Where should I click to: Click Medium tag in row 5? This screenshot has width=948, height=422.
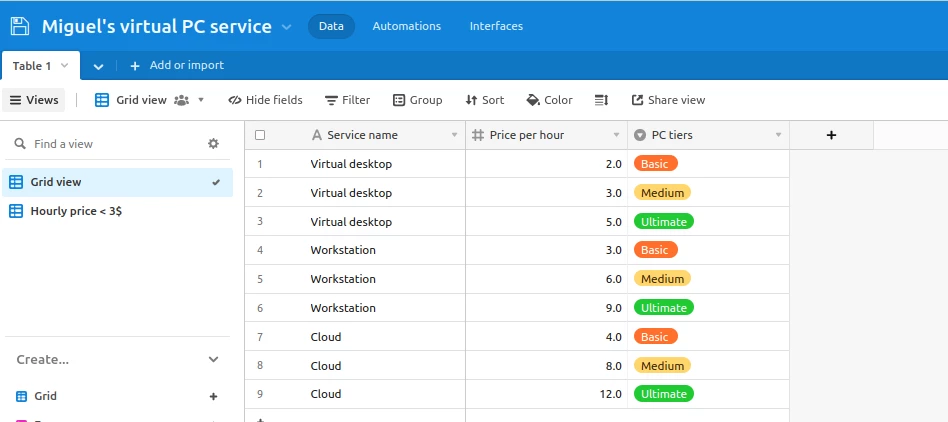click(662, 279)
